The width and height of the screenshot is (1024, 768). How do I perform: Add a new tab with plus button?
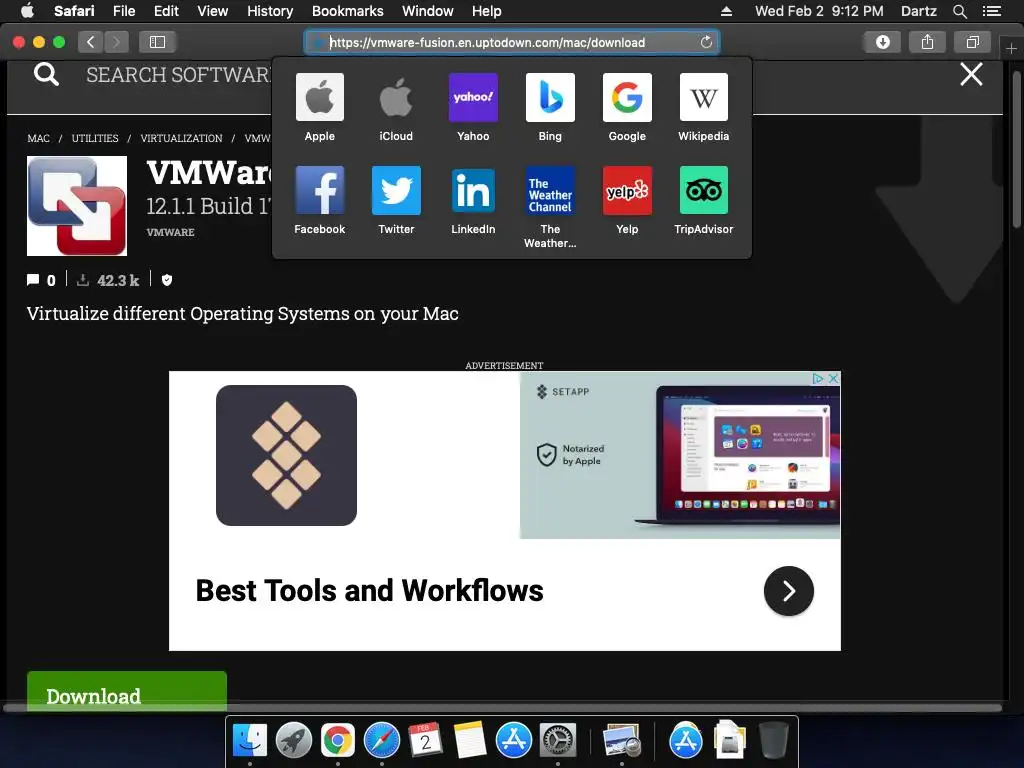pyautogui.click(x=1011, y=48)
